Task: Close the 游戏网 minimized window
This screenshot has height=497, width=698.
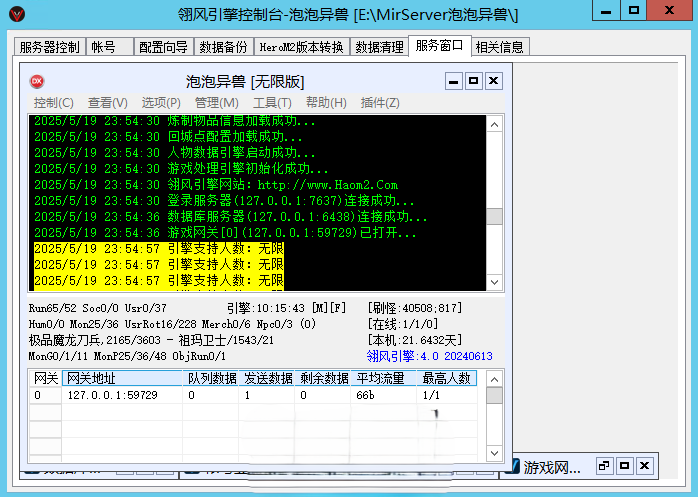Action: [x=644, y=467]
